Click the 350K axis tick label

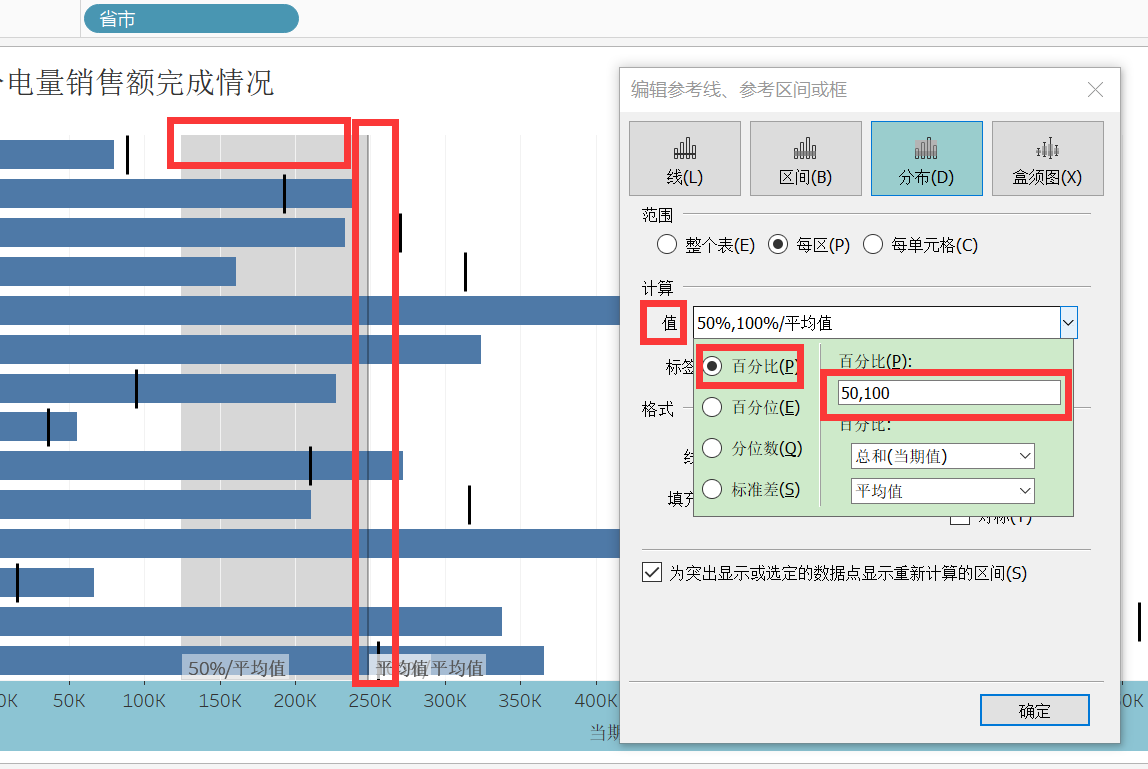pyautogui.click(x=521, y=701)
